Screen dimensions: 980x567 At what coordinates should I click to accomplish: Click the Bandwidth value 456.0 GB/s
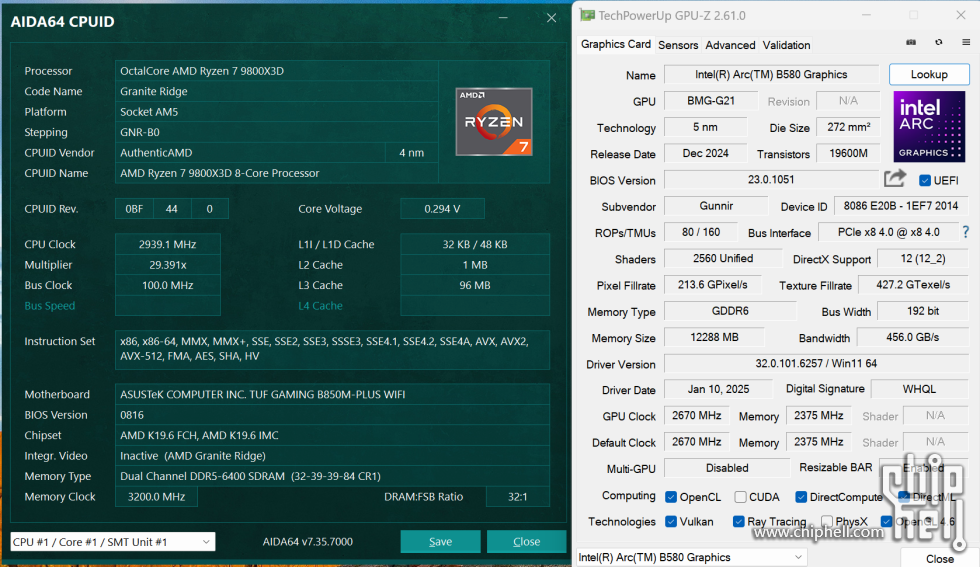click(x=912, y=337)
